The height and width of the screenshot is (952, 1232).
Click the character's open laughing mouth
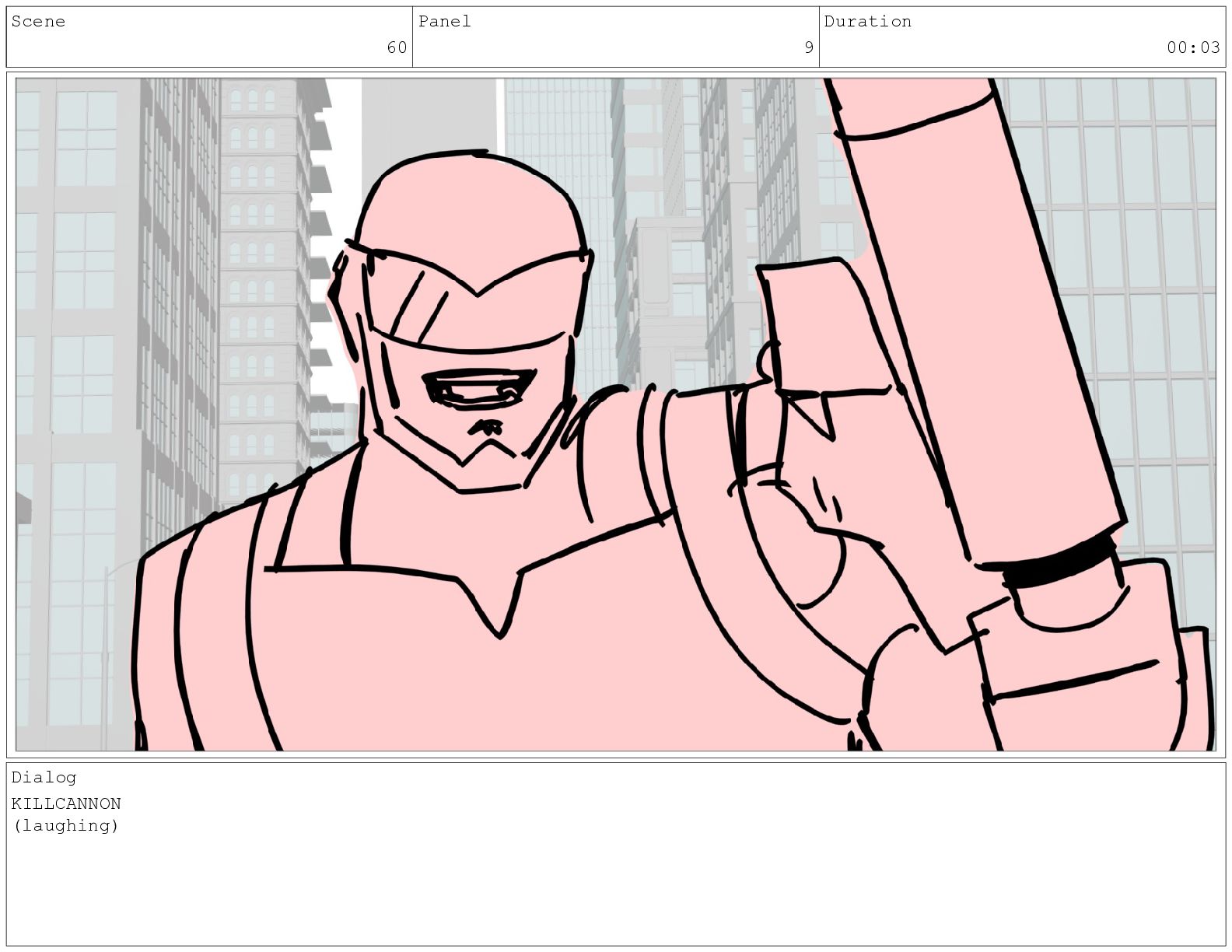coord(478,388)
